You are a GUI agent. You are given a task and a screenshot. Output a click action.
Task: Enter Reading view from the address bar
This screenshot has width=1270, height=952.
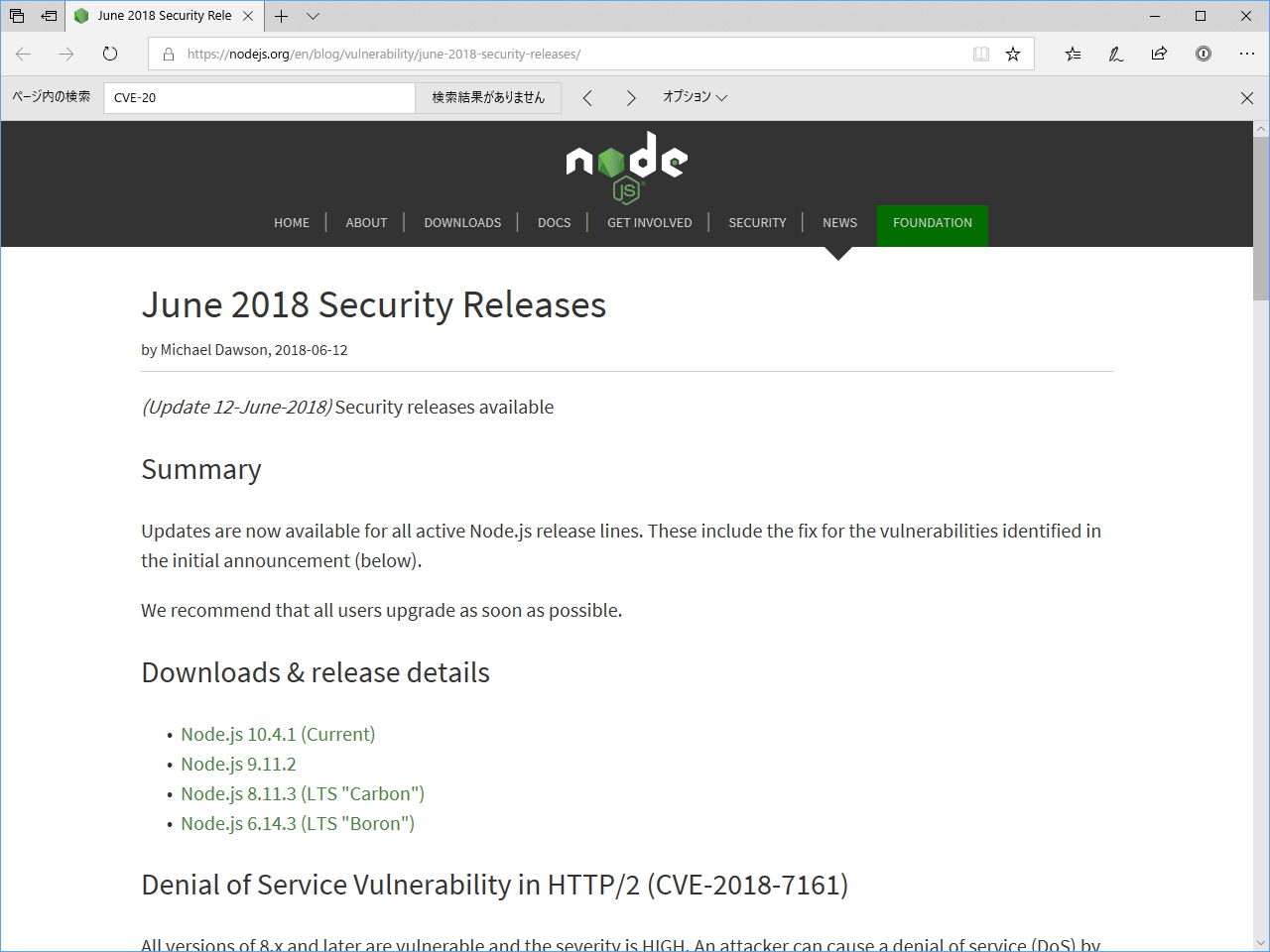point(980,55)
